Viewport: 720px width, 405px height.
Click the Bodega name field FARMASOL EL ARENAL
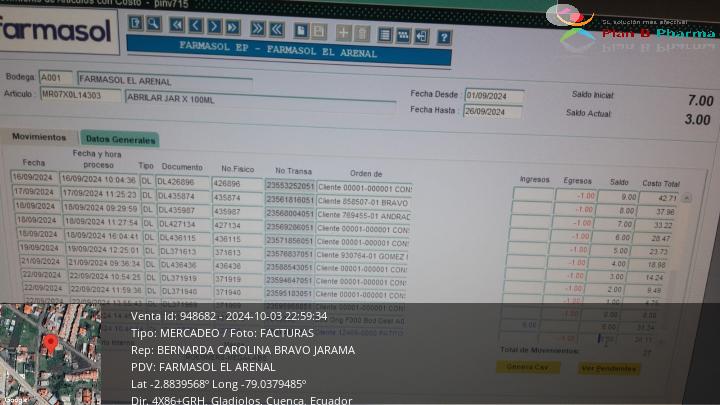coord(165,81)
